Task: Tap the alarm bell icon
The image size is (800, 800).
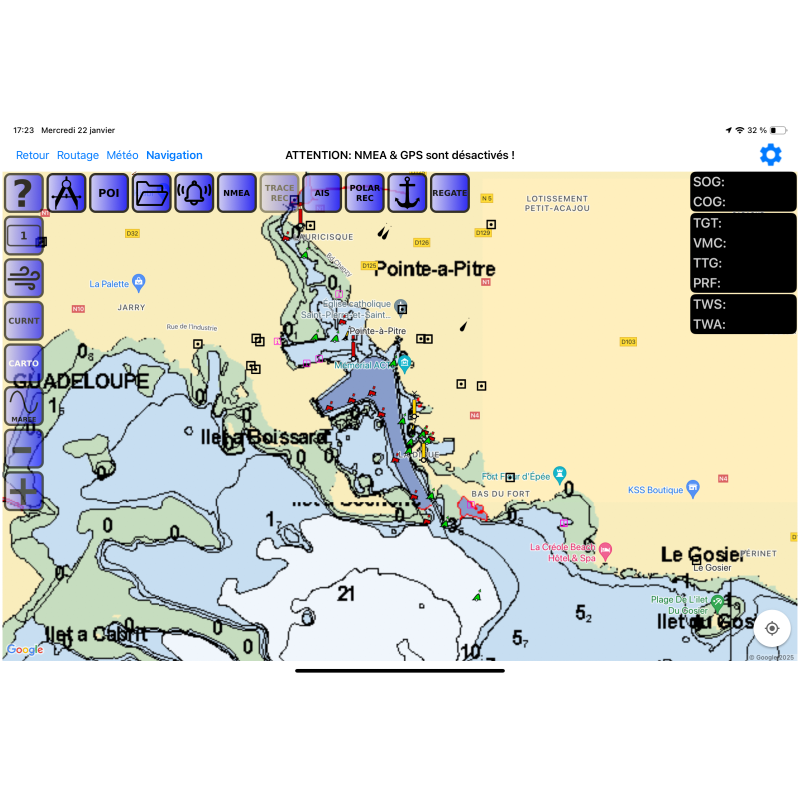Action: pyautogui.click(x=194, y=193)
